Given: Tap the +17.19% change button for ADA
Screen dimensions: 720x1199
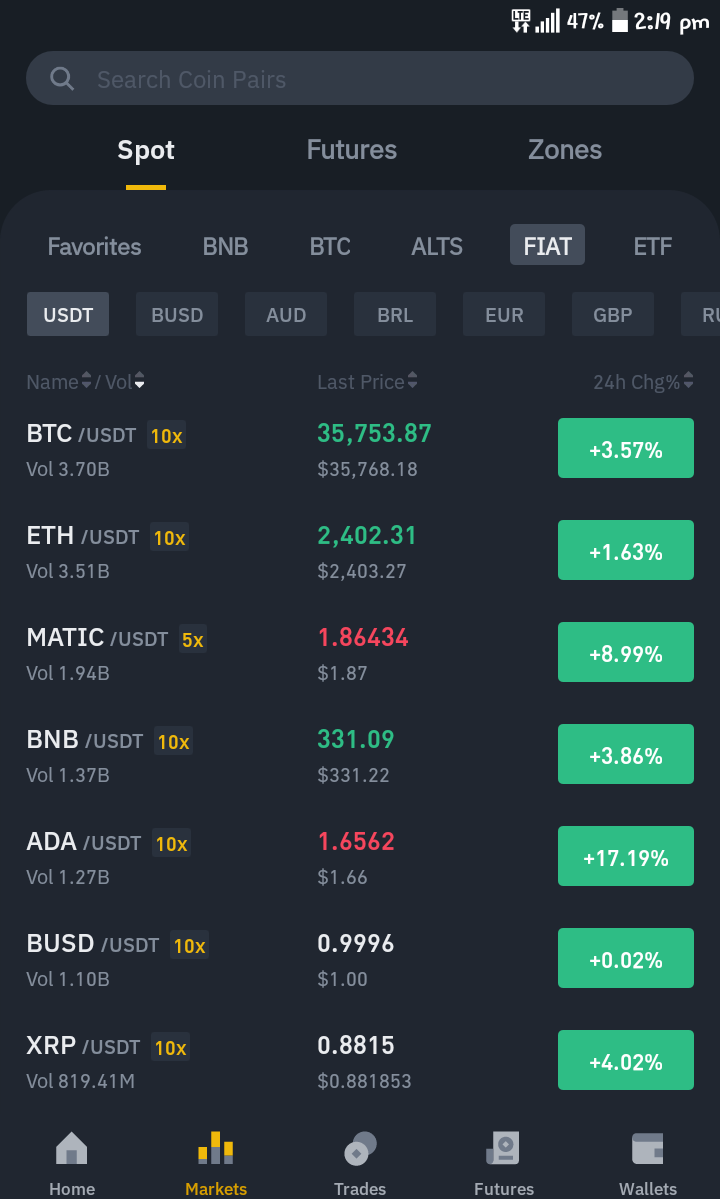Looking at the screenshot, I should pos(626,856).
